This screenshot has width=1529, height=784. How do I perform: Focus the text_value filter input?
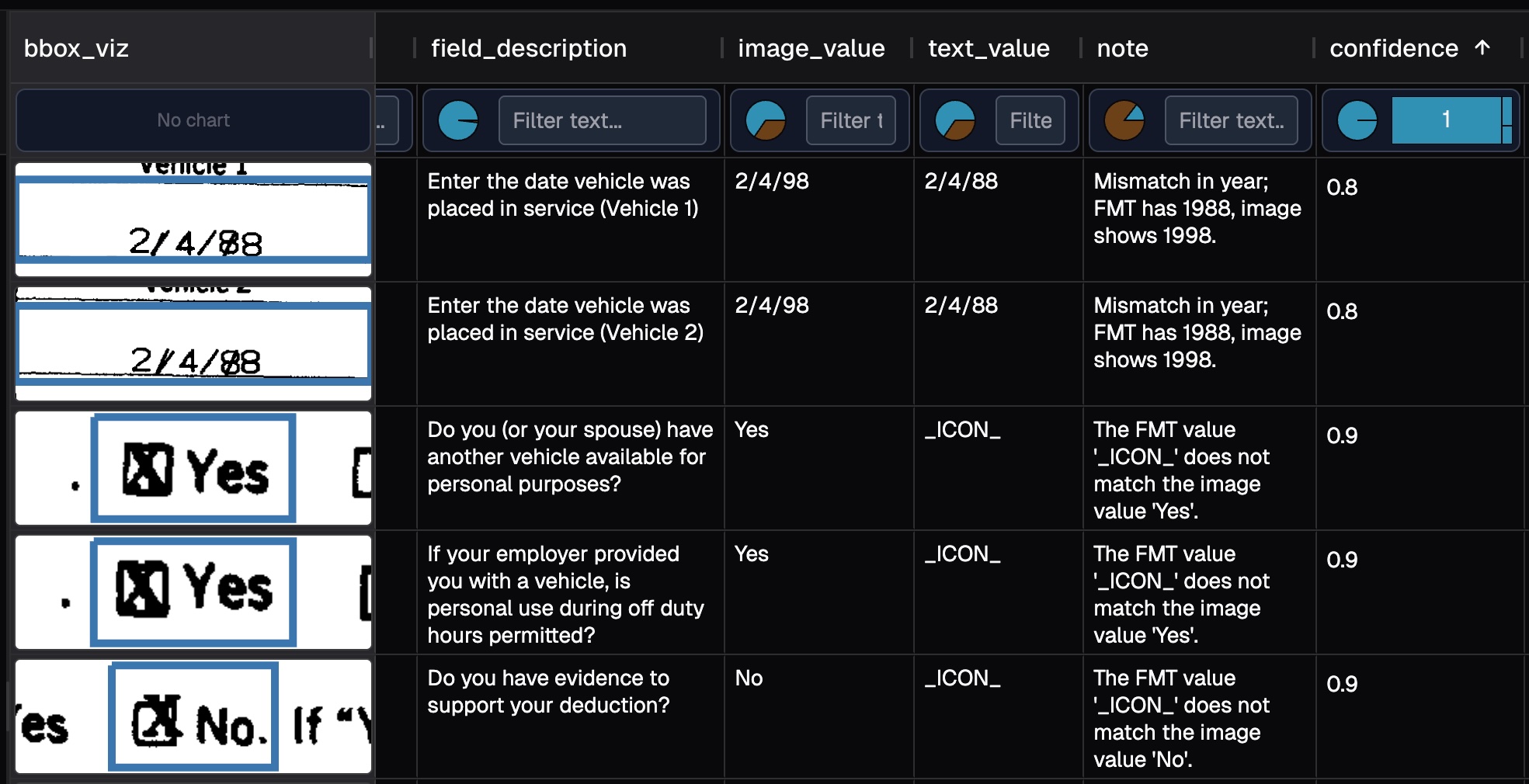(1030, 120)
